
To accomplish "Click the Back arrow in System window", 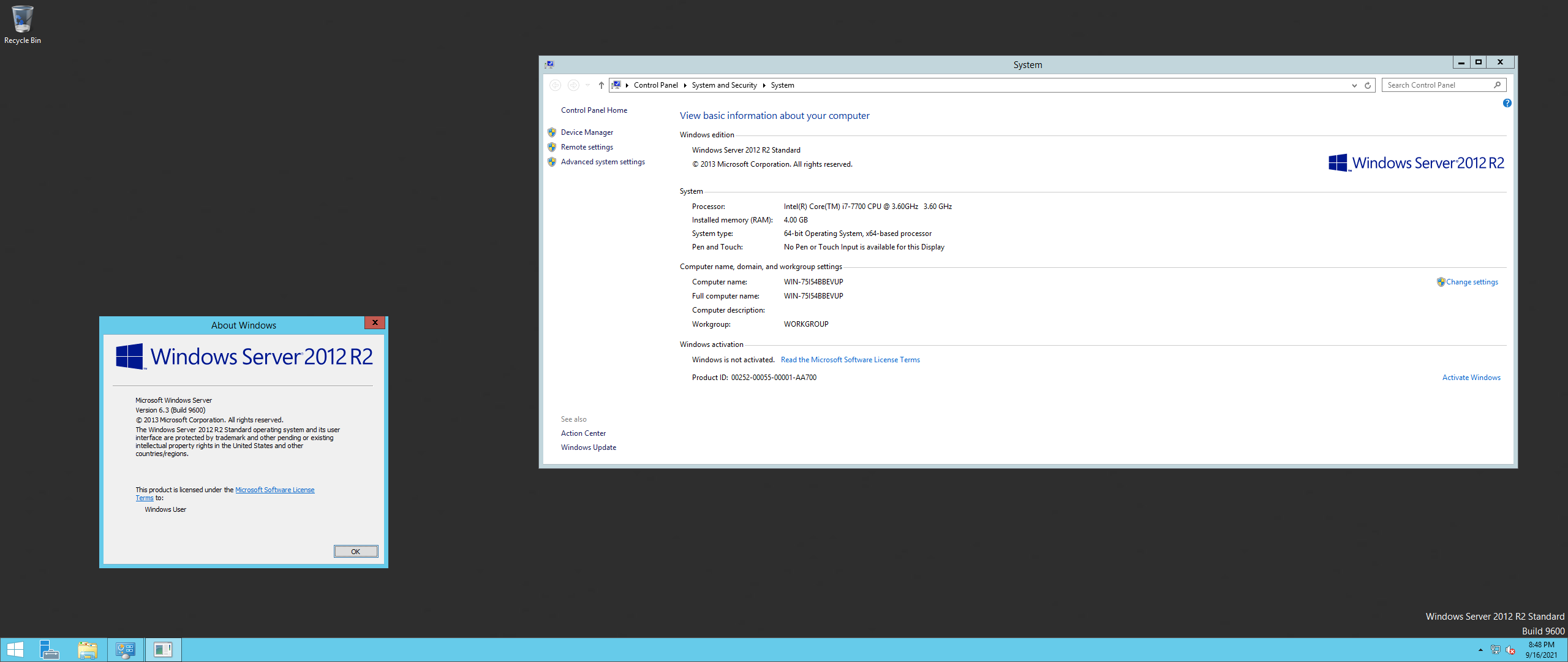I will pos(555,85).
